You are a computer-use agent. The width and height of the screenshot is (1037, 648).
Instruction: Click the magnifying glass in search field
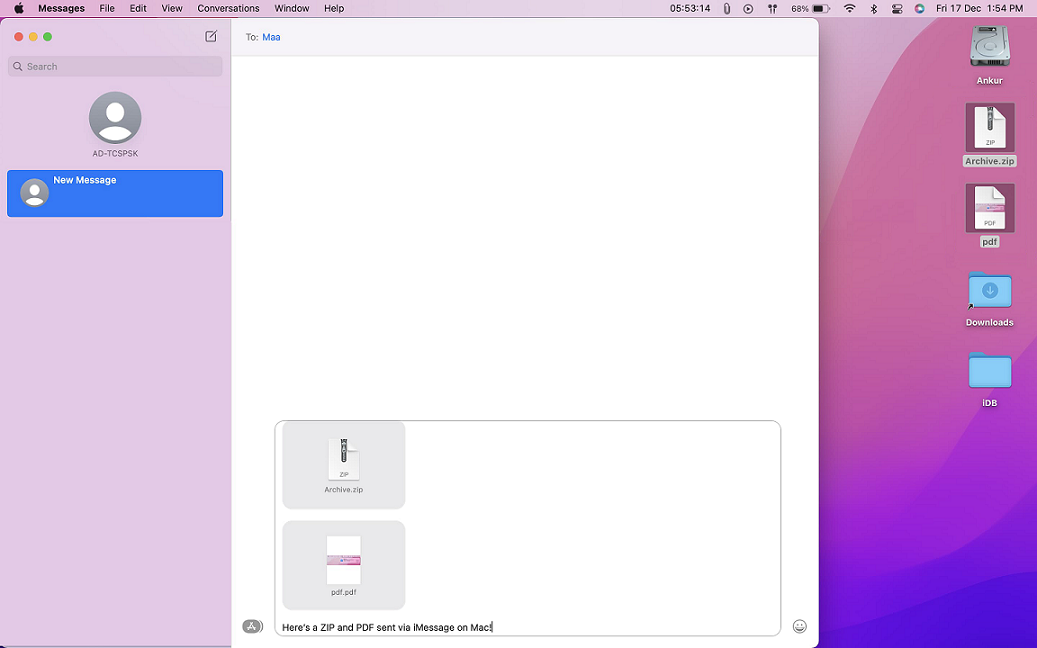click(18, 66)
